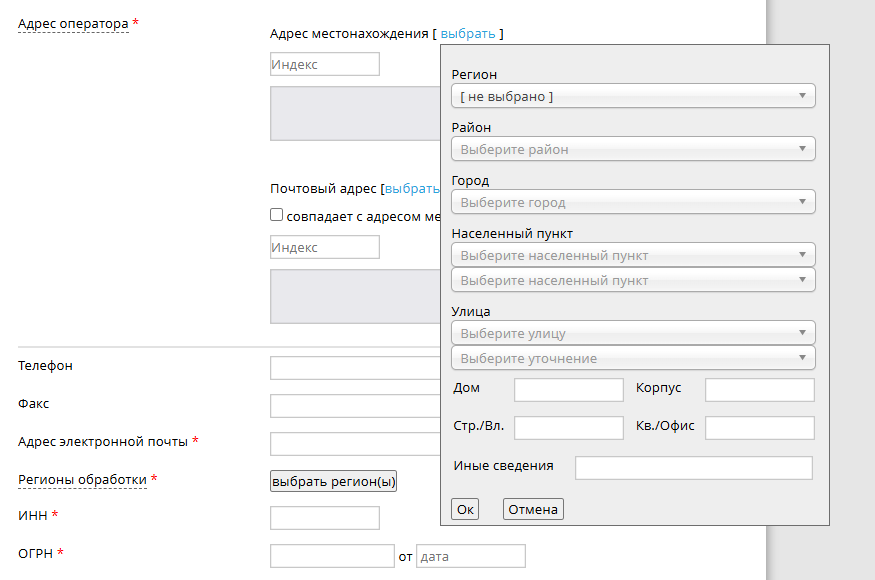The height and width of the screenshot is (580, 875).
Task: Open the Выберите улицу dropdown
Action: tap(633, 333)
